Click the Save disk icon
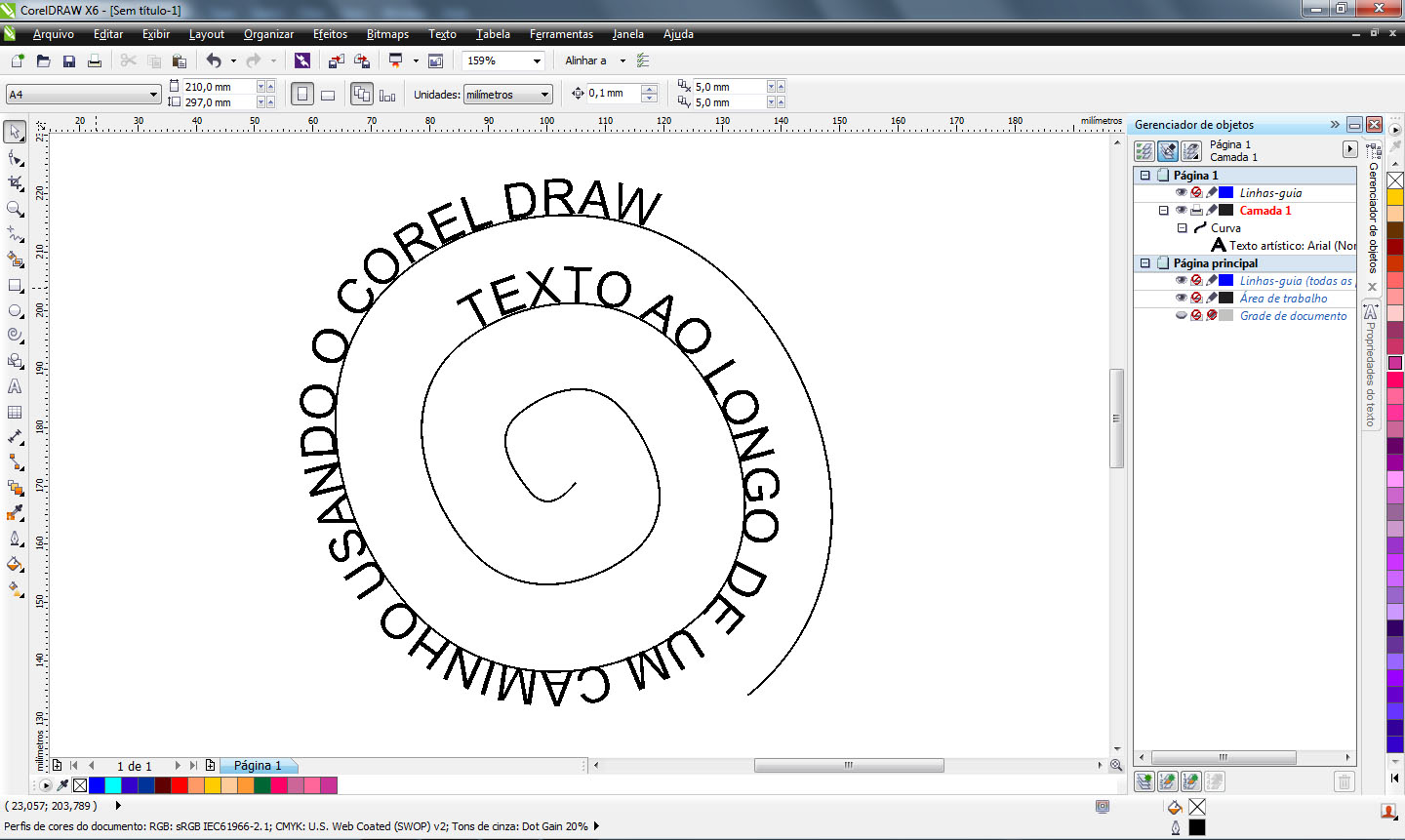 point(68,60)
